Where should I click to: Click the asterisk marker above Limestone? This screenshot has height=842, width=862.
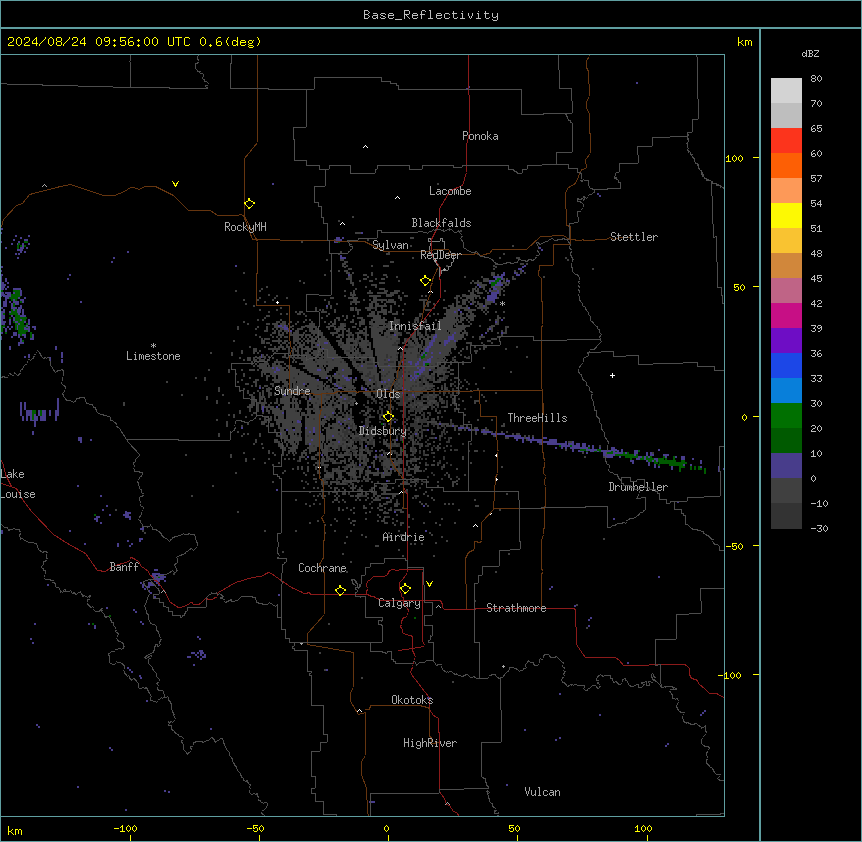pos(153,346)
